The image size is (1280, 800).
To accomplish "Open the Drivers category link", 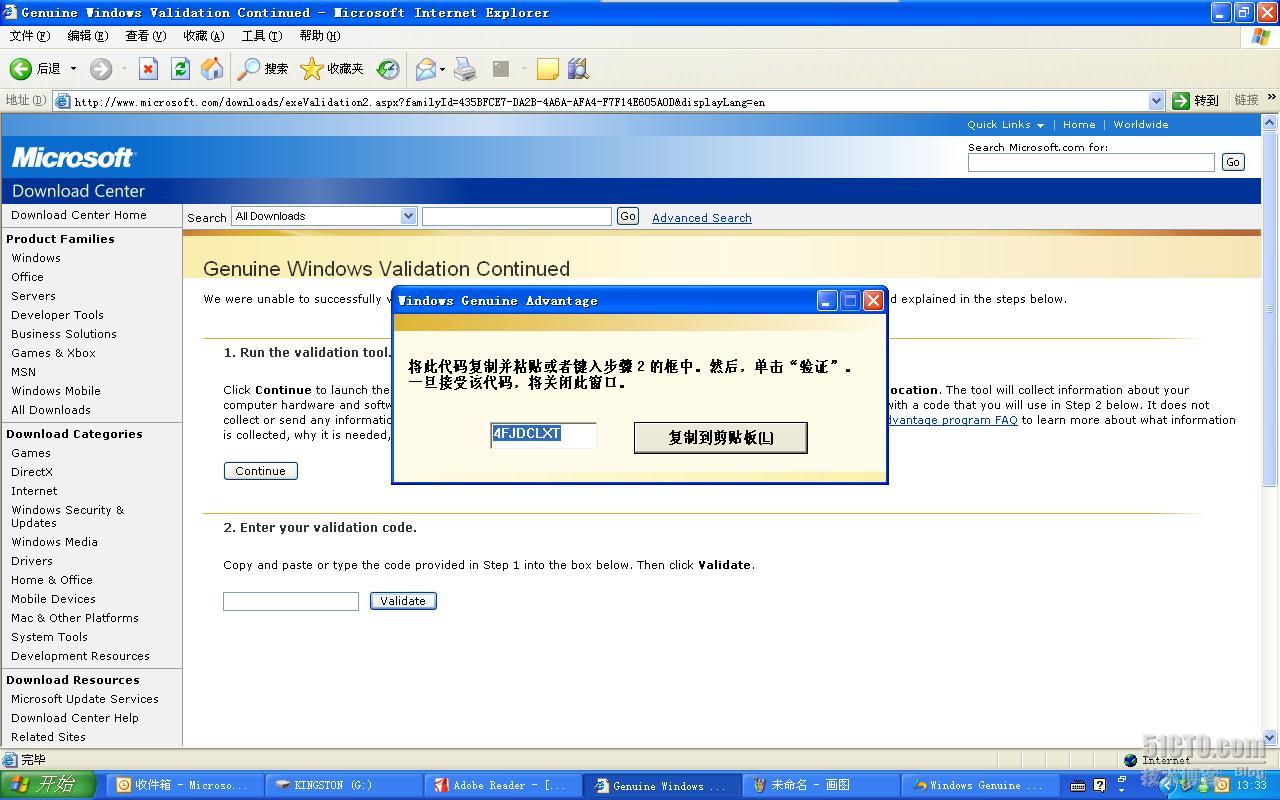I will point(32,561).
